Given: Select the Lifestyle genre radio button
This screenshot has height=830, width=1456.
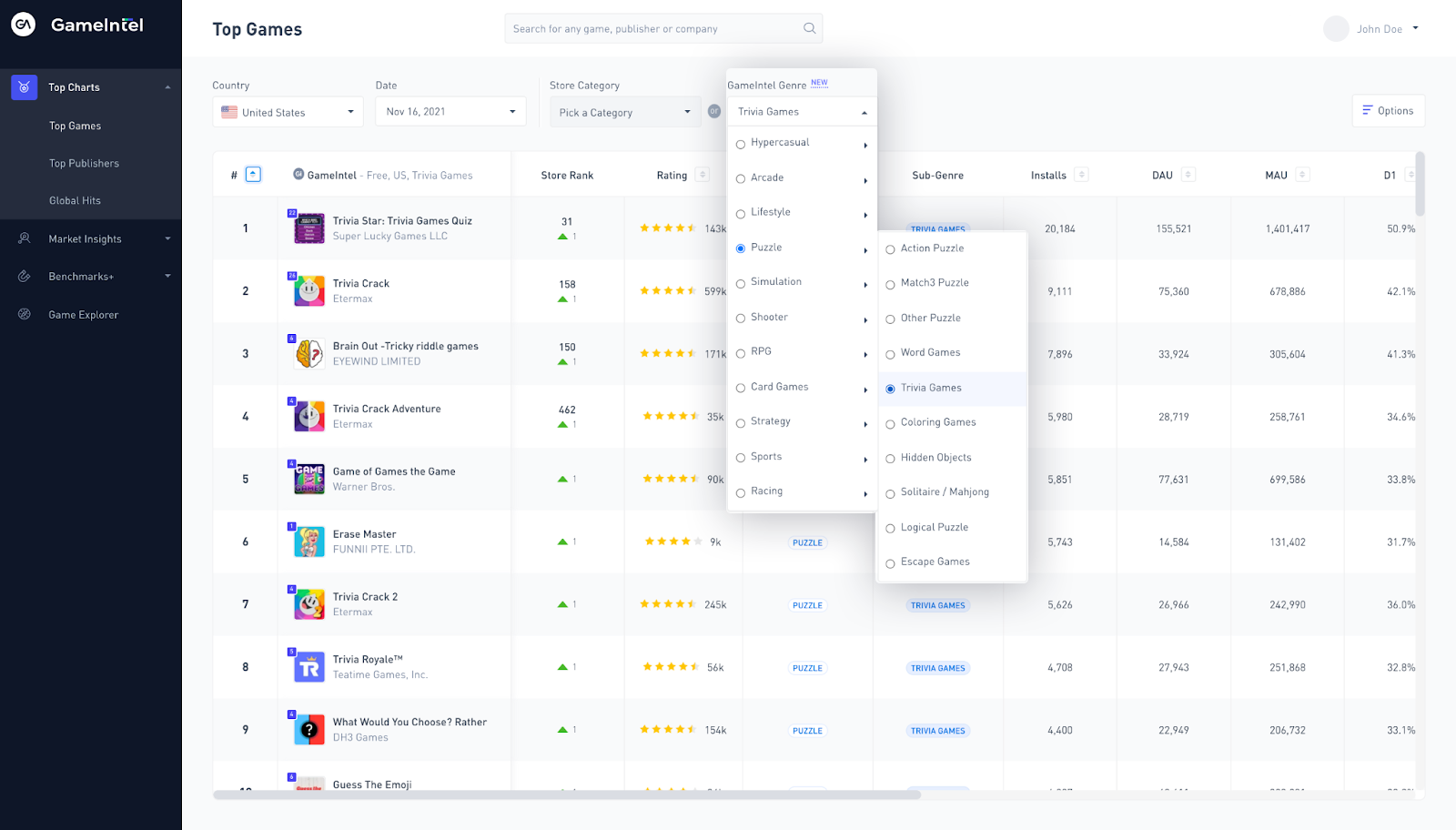Looking at the screenshot, I should click(x=741, y=214).
